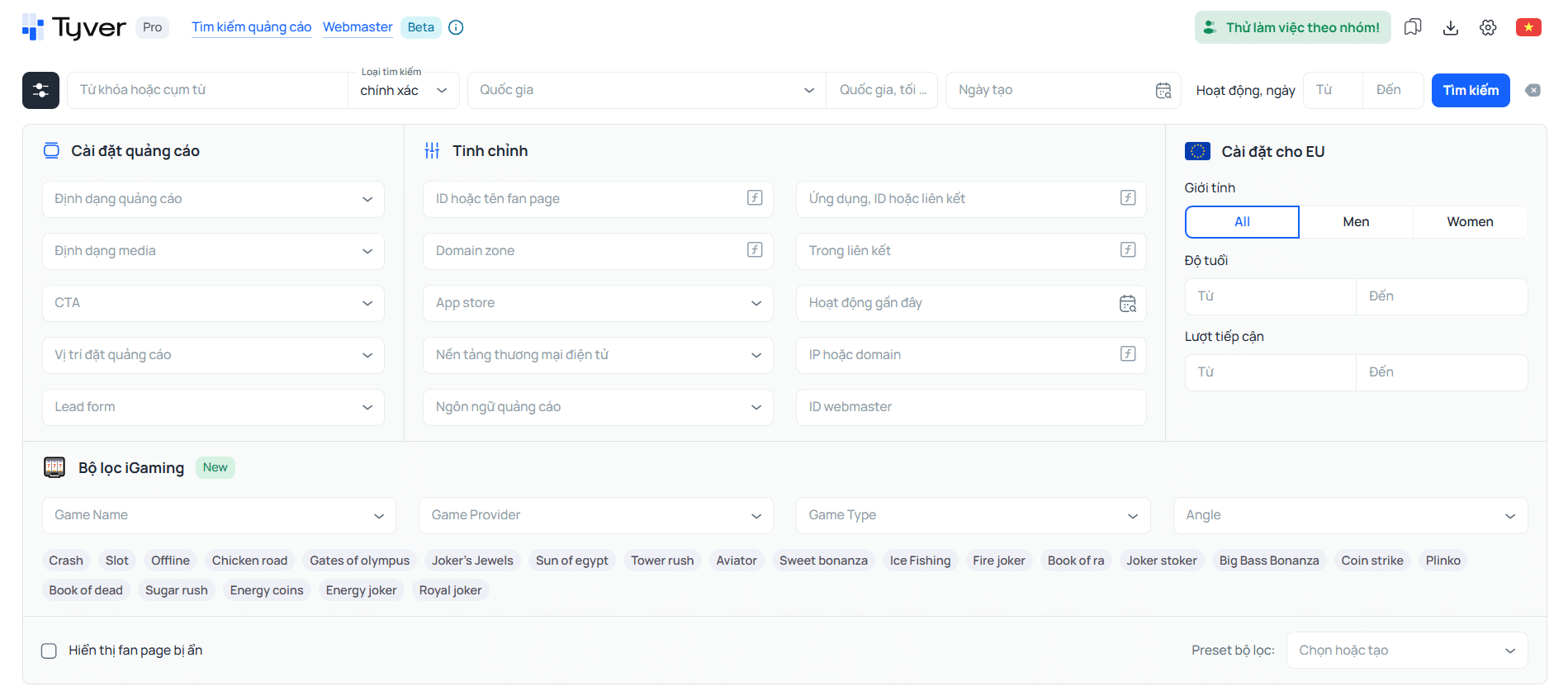Select the Aviator game tag
The image size is (1568, 691).
pos(737,561)
